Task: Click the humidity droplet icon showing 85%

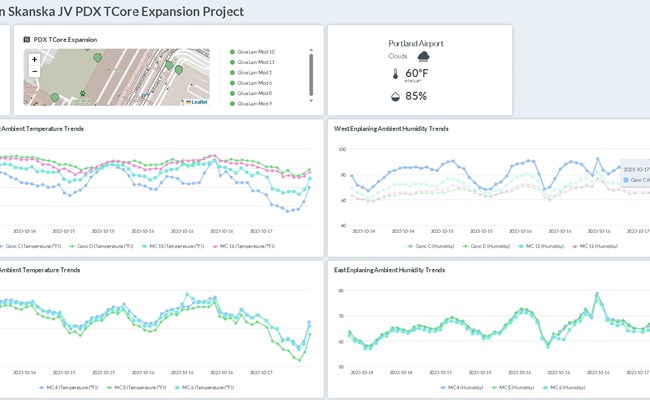Action: click(396, 97)
